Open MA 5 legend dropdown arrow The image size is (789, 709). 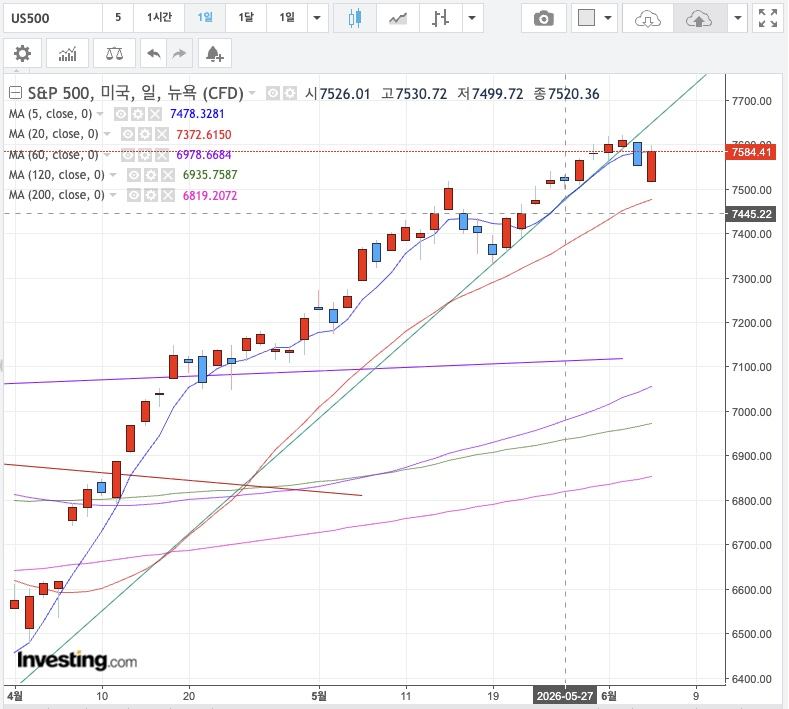(x=100, y=114)
